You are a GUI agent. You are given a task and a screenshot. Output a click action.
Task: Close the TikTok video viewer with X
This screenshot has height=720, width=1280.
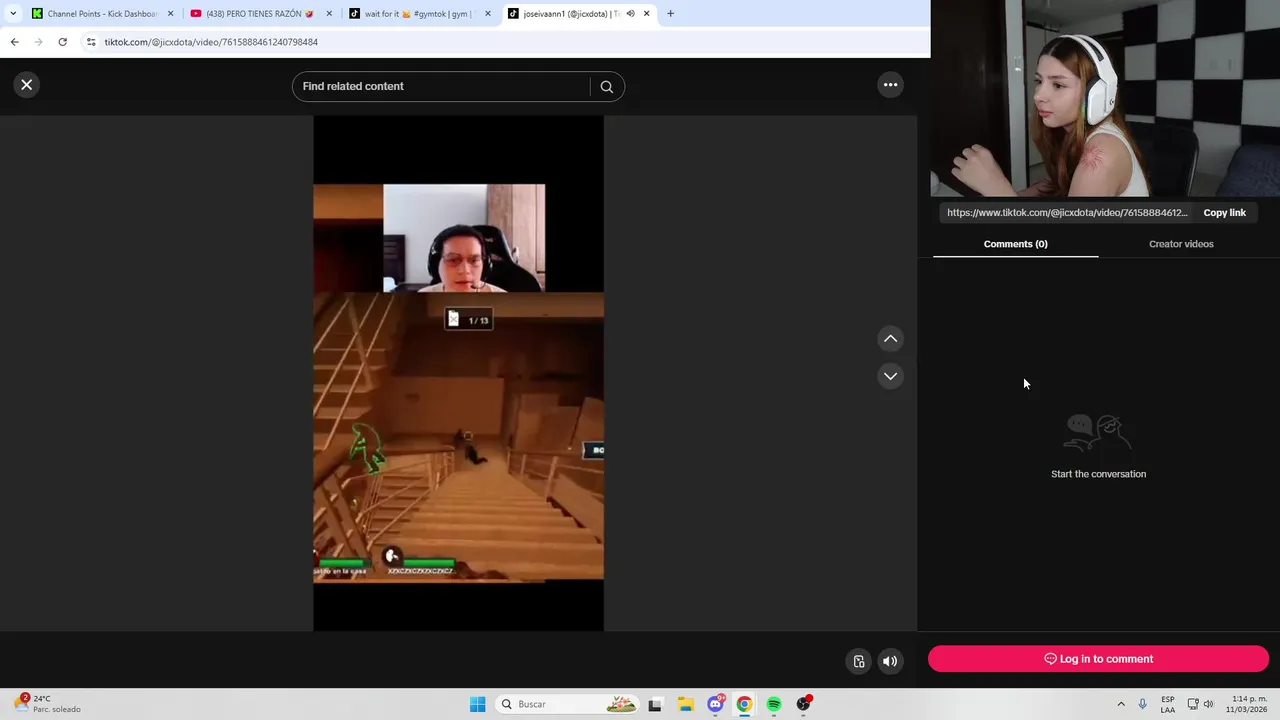click(27, 85)
